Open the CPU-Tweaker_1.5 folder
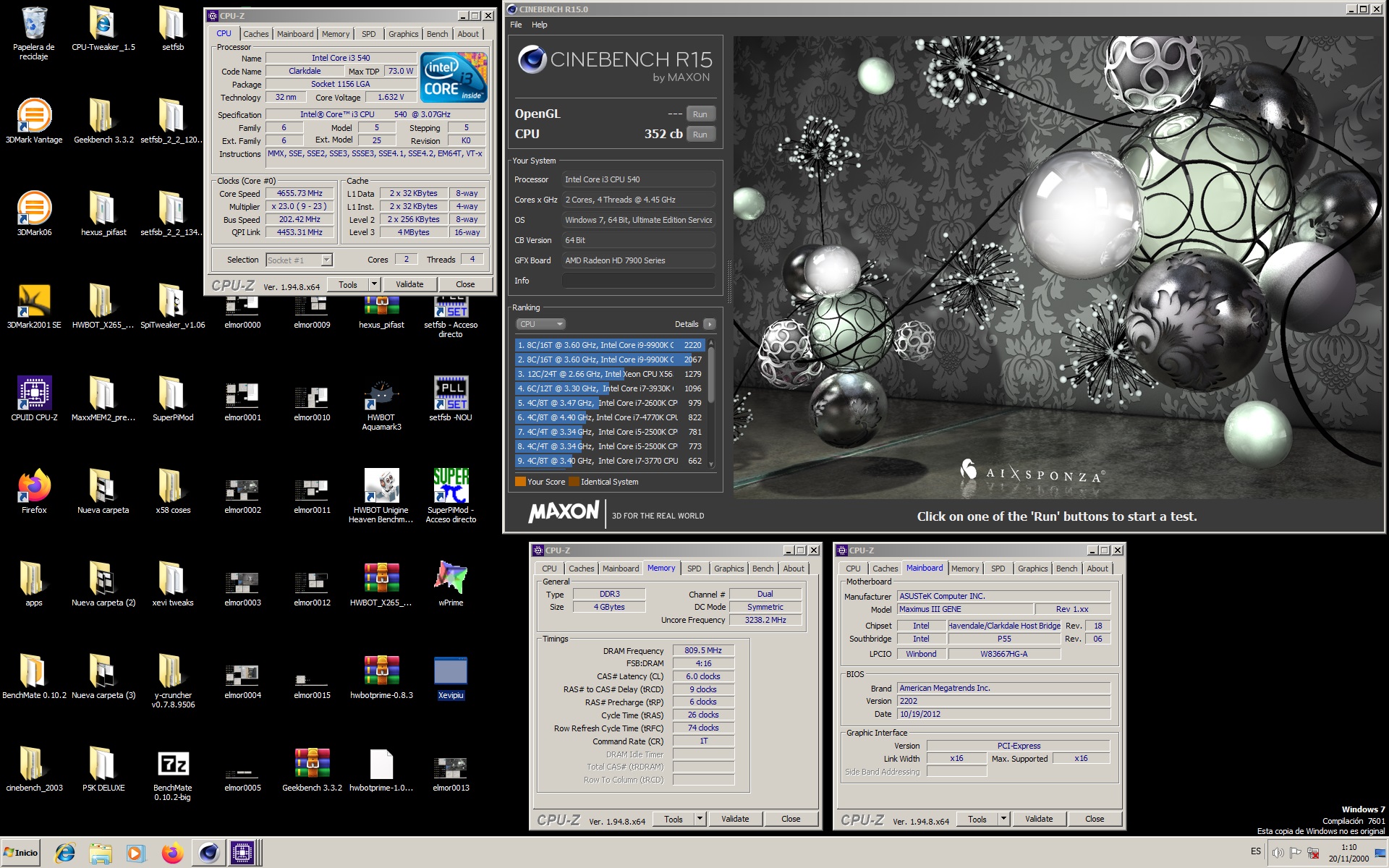Screen dimensions: 1389x868 point(103,29)
